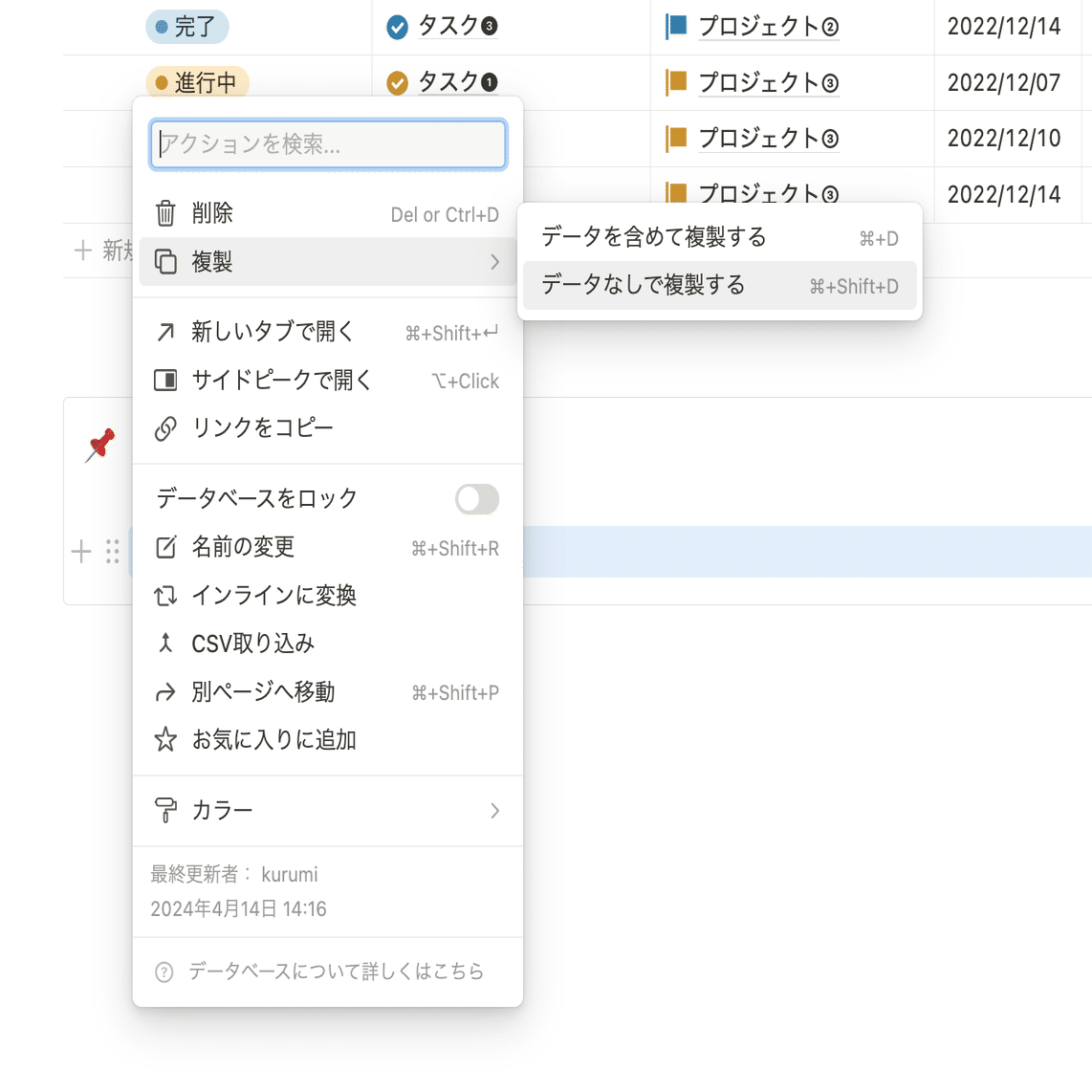Viewport: 1092px width, 1092px height.
Task: Click the side peek icon
Action: pos(165,381)
